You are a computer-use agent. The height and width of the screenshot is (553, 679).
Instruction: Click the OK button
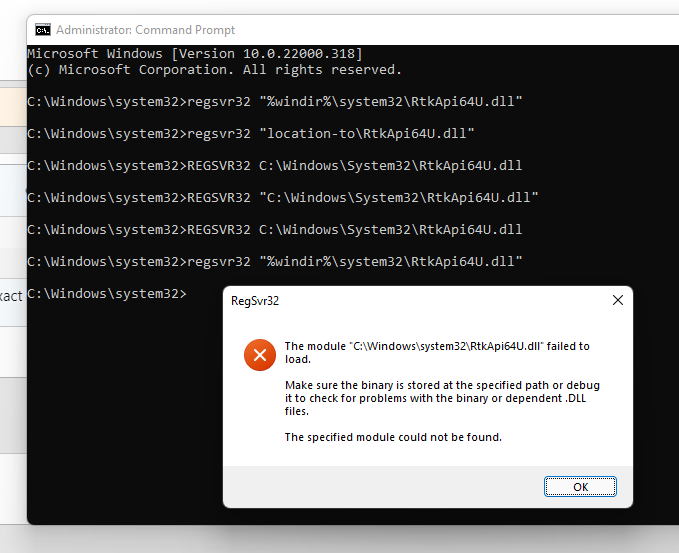(580, 487)
